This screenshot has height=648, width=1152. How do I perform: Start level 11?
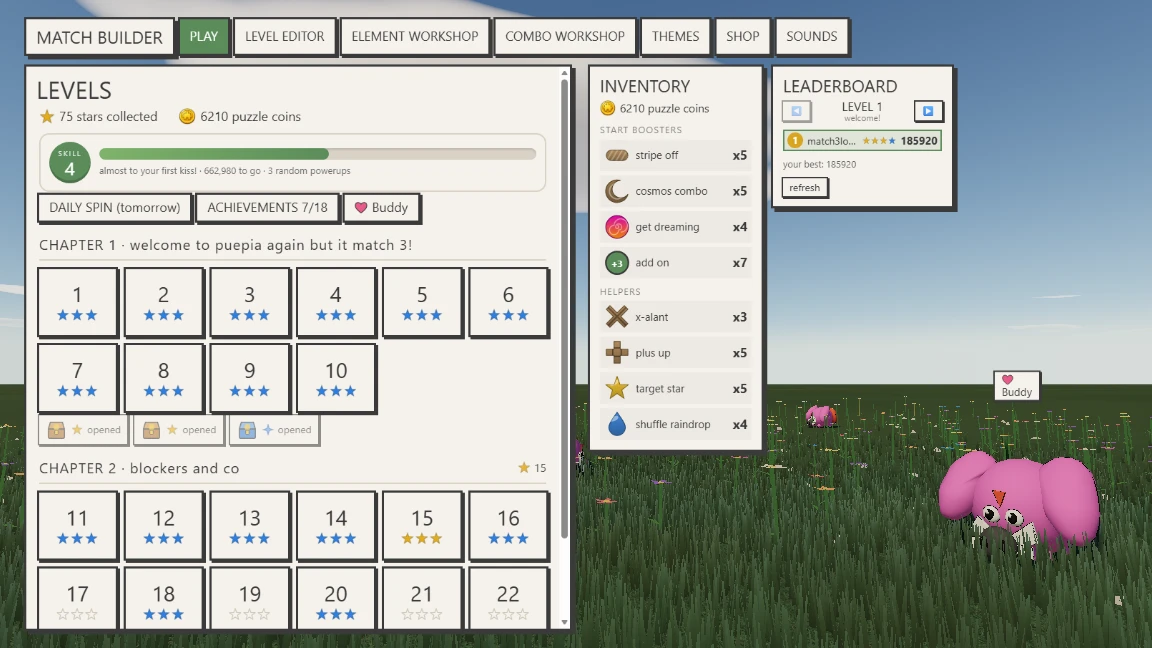(77, 525)
